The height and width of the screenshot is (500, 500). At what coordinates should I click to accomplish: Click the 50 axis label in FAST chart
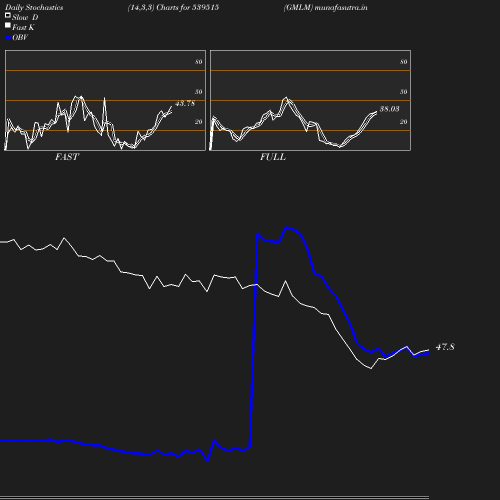tap(199, 92)
